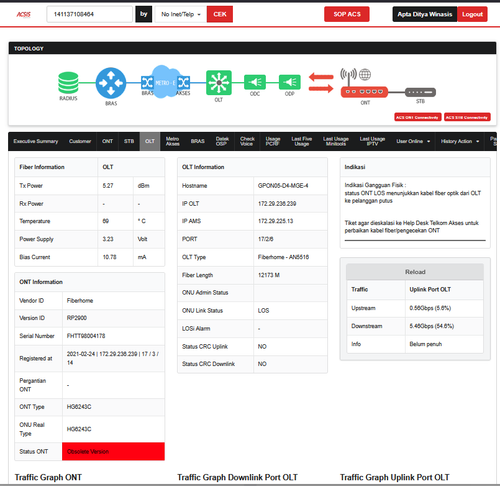This screenshot has width=500, height=486.
Task: Select the BRAS router icon in topology
Action: (111, 83)
